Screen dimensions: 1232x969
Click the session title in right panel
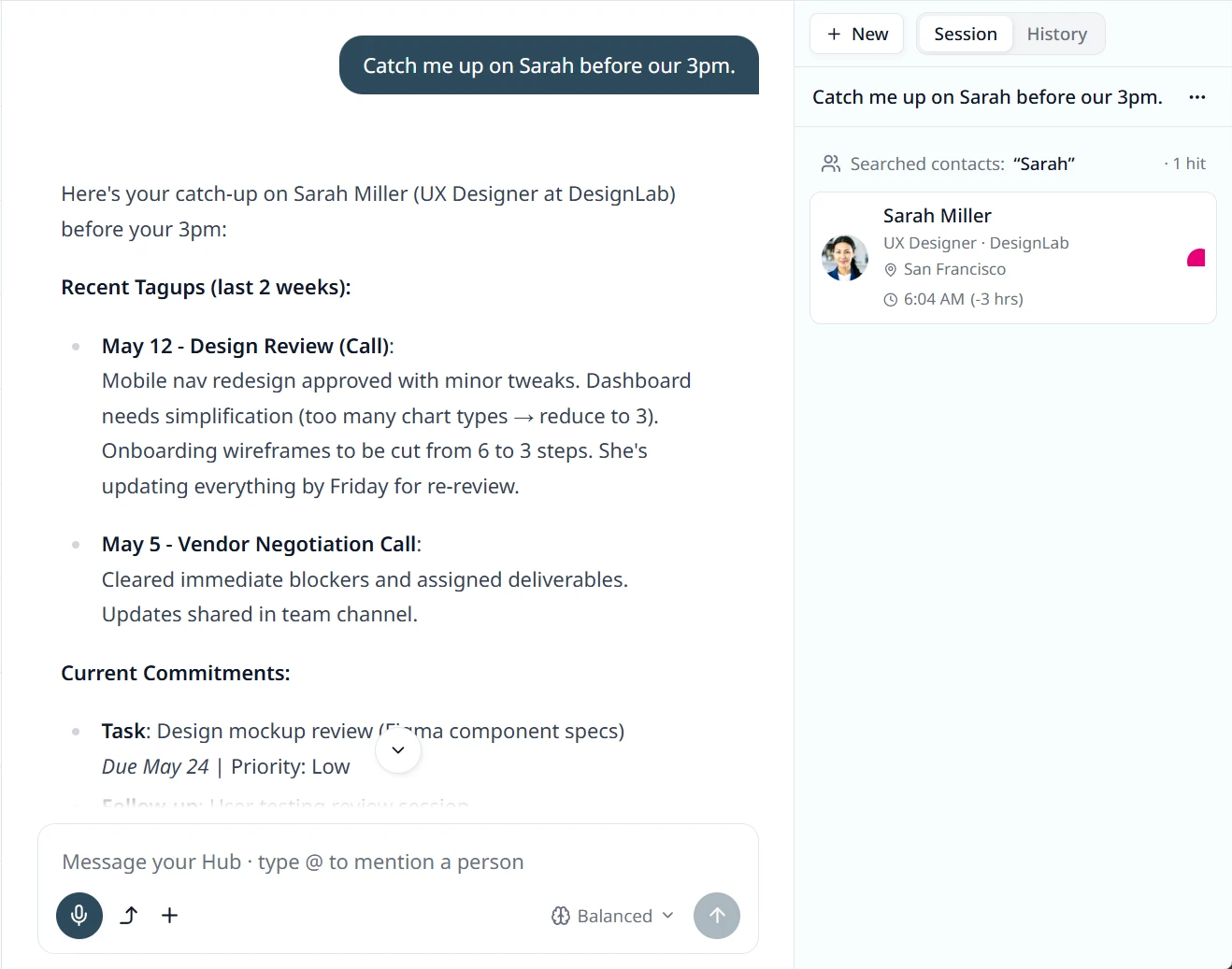tap(987, 97)
